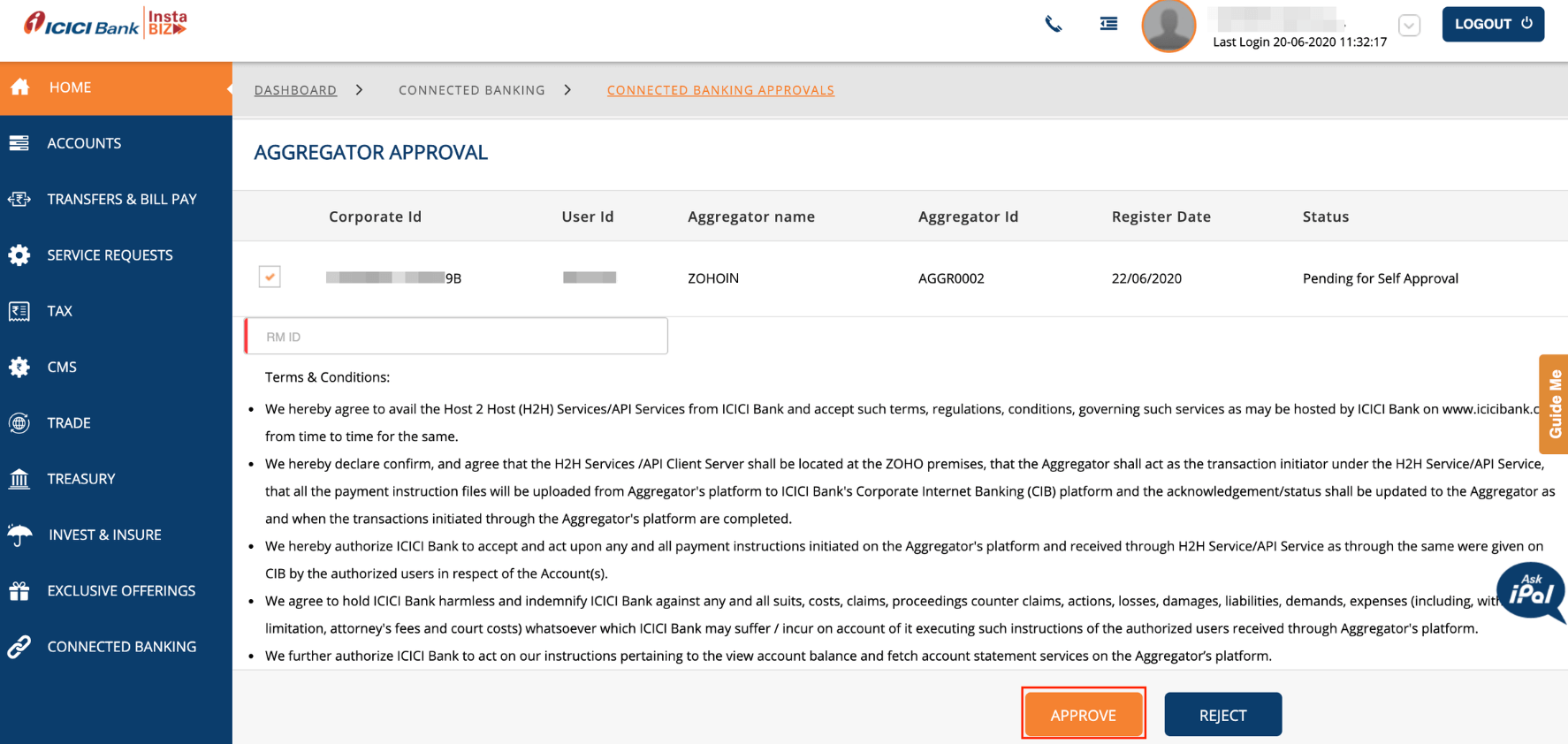The height and width of the screenshot is (744, 1568).
Task: Focus the RM ID input field
Action: 456,337
